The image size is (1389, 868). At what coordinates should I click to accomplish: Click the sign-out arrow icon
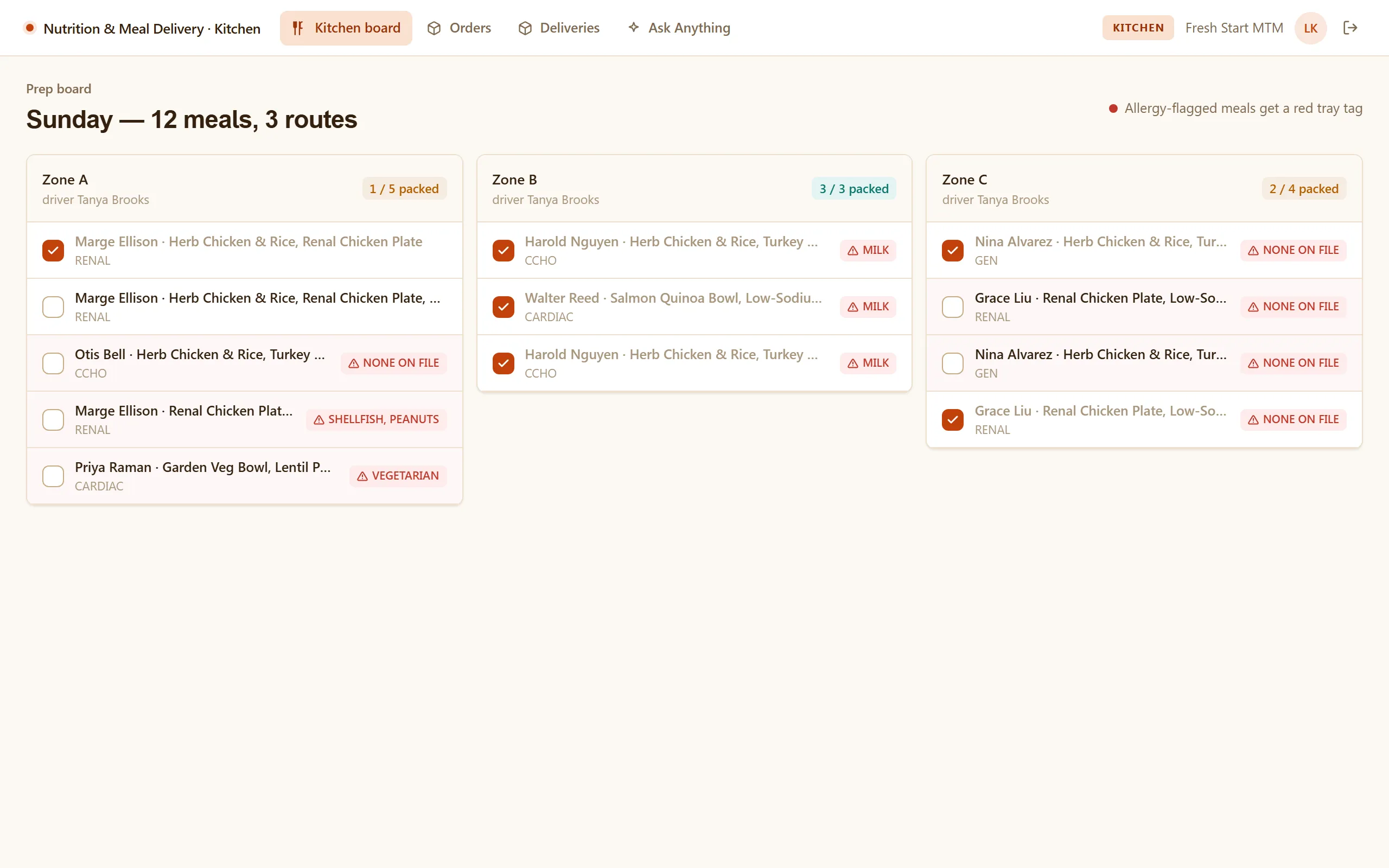[x=1350, y=28]
